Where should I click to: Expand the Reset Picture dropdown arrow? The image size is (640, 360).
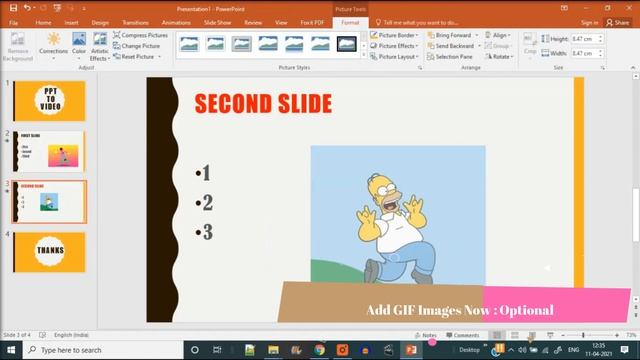click(x=160, y=57)
